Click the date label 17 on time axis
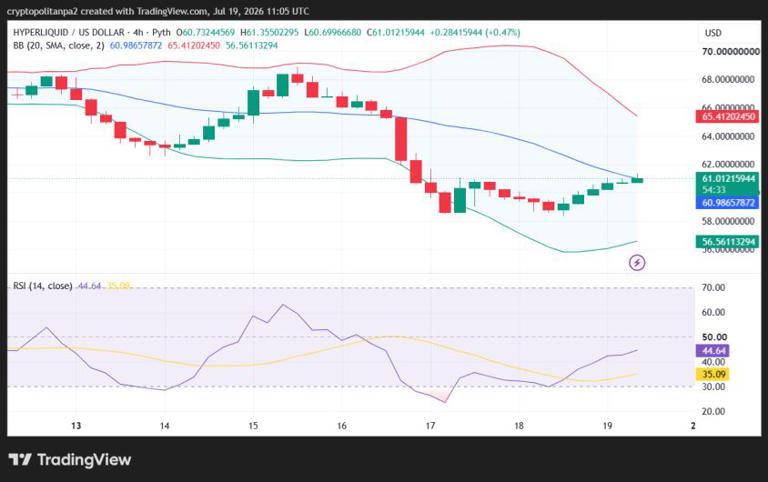This screenshot has height=482, width=768. [x=430, y=426]
